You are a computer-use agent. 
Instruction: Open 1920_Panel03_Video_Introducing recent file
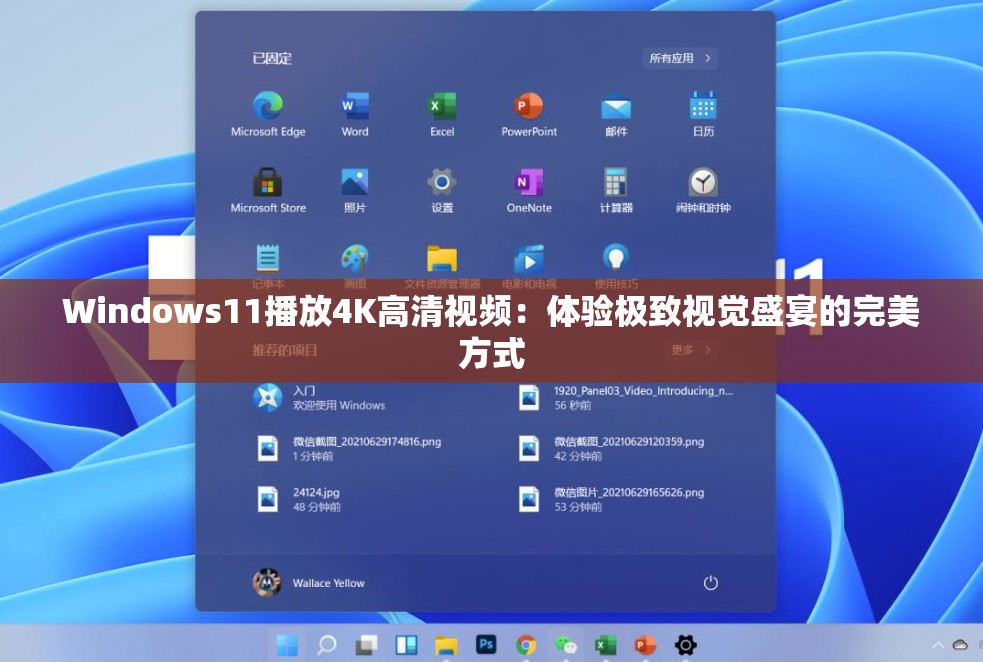coord(626,397)
